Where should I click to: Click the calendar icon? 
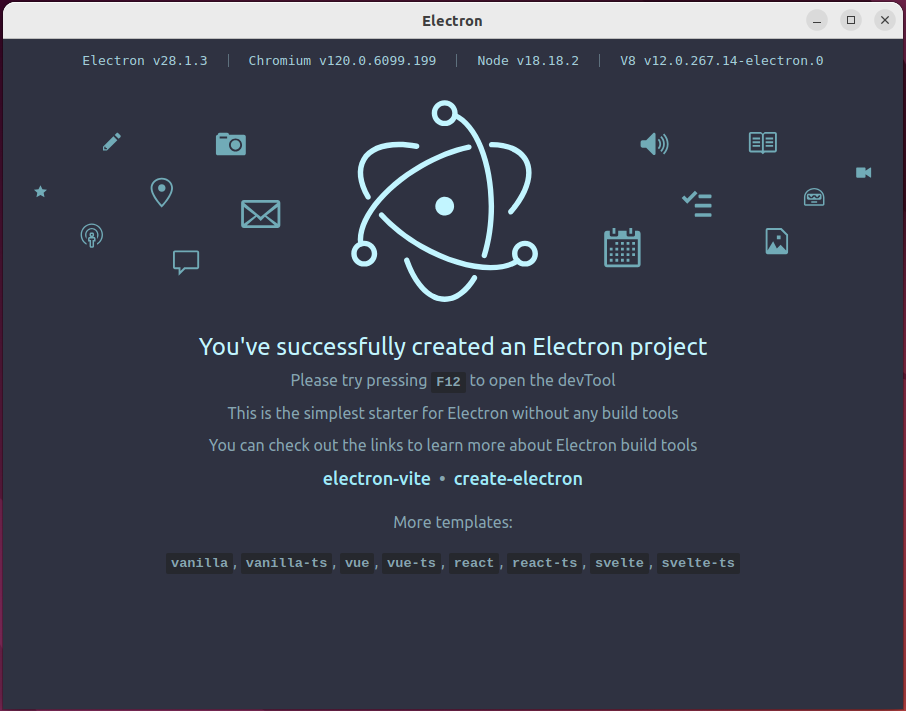click(622, 247)
